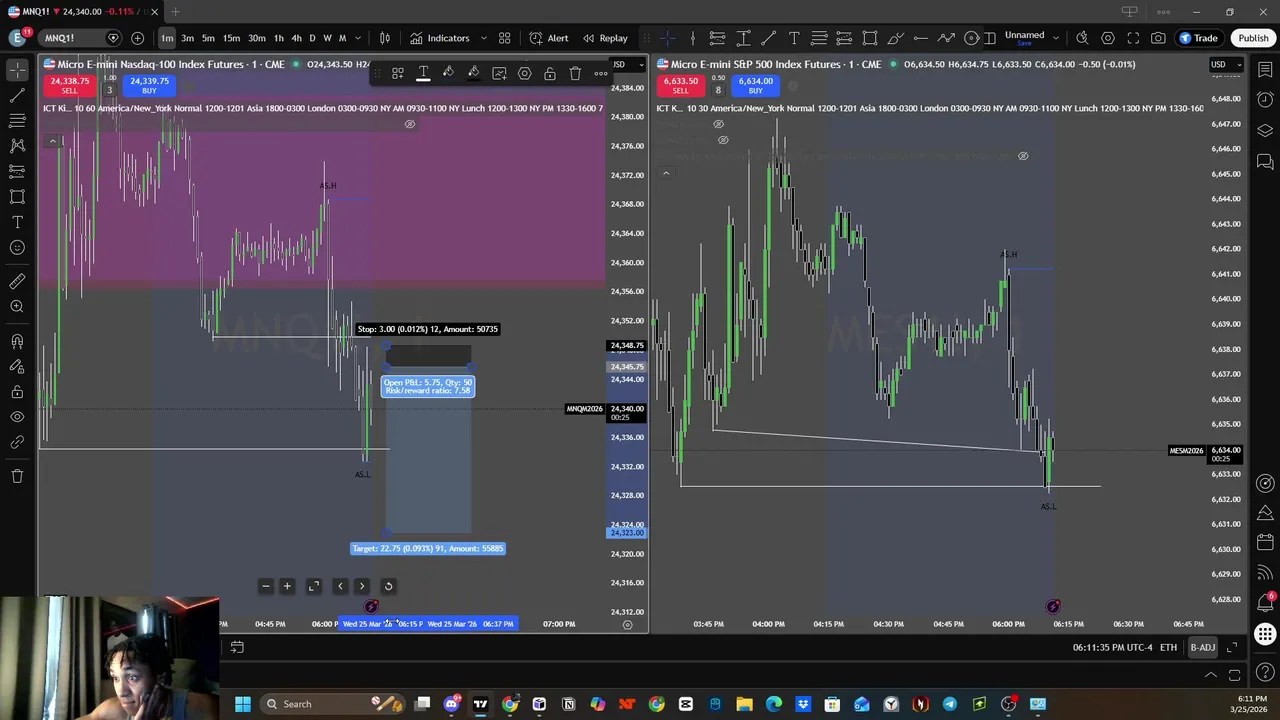
Task: Remove drawings with left sidebar trash icon
Action: [17, 476]
